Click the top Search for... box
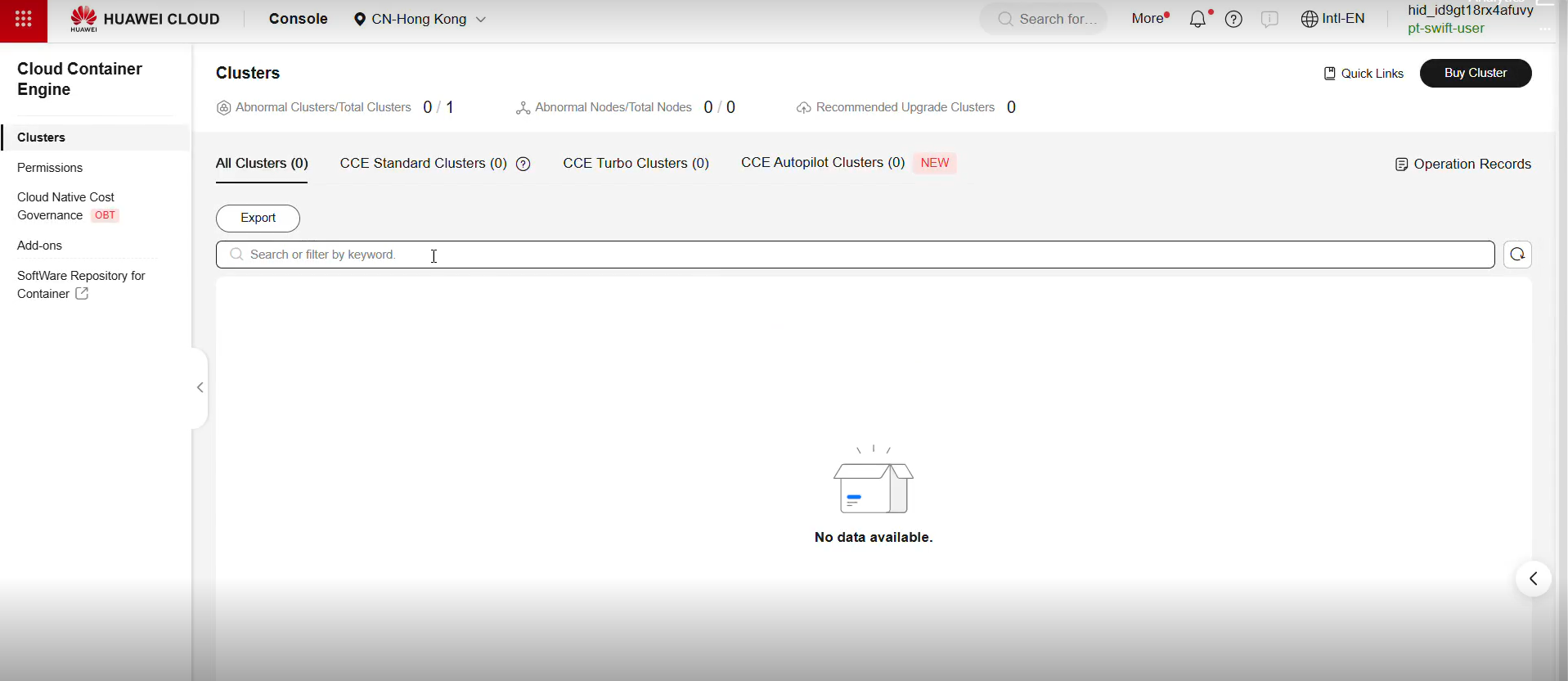 (1045, 19)
